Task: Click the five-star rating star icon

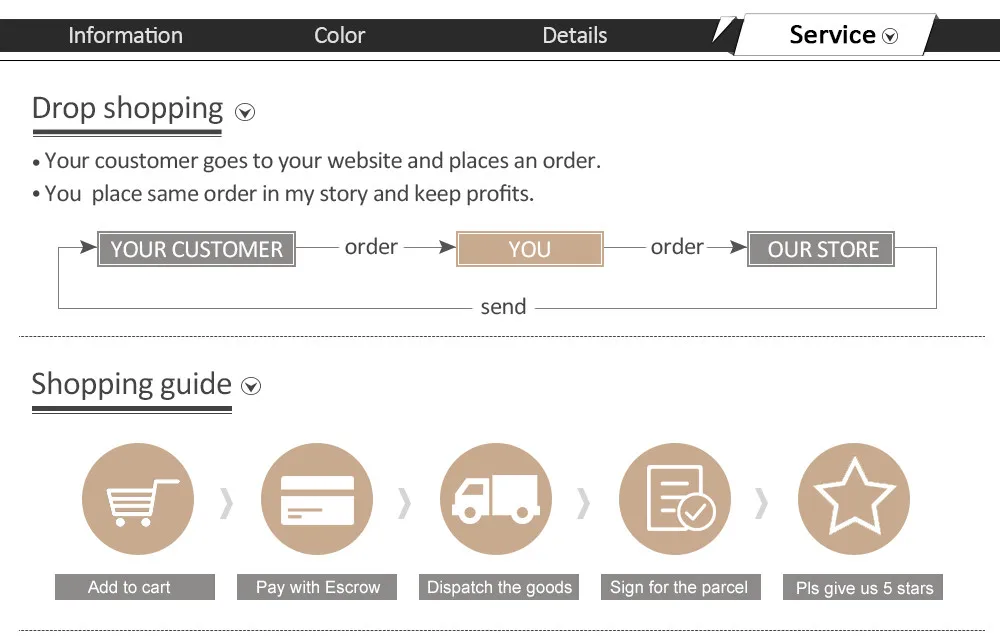Action: (x=854, y=499)
